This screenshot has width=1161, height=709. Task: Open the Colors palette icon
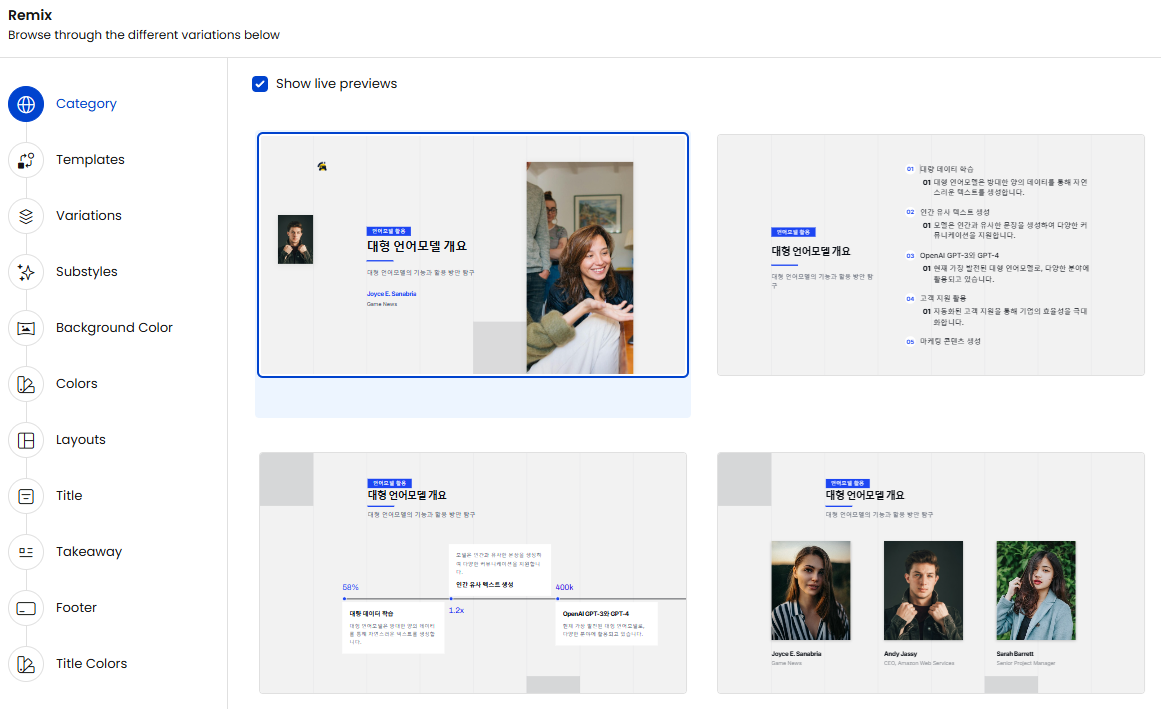click(26, 384)
